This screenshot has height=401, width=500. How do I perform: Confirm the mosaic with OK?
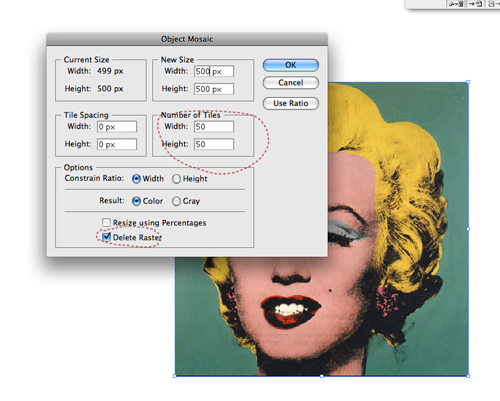(291, 65)
